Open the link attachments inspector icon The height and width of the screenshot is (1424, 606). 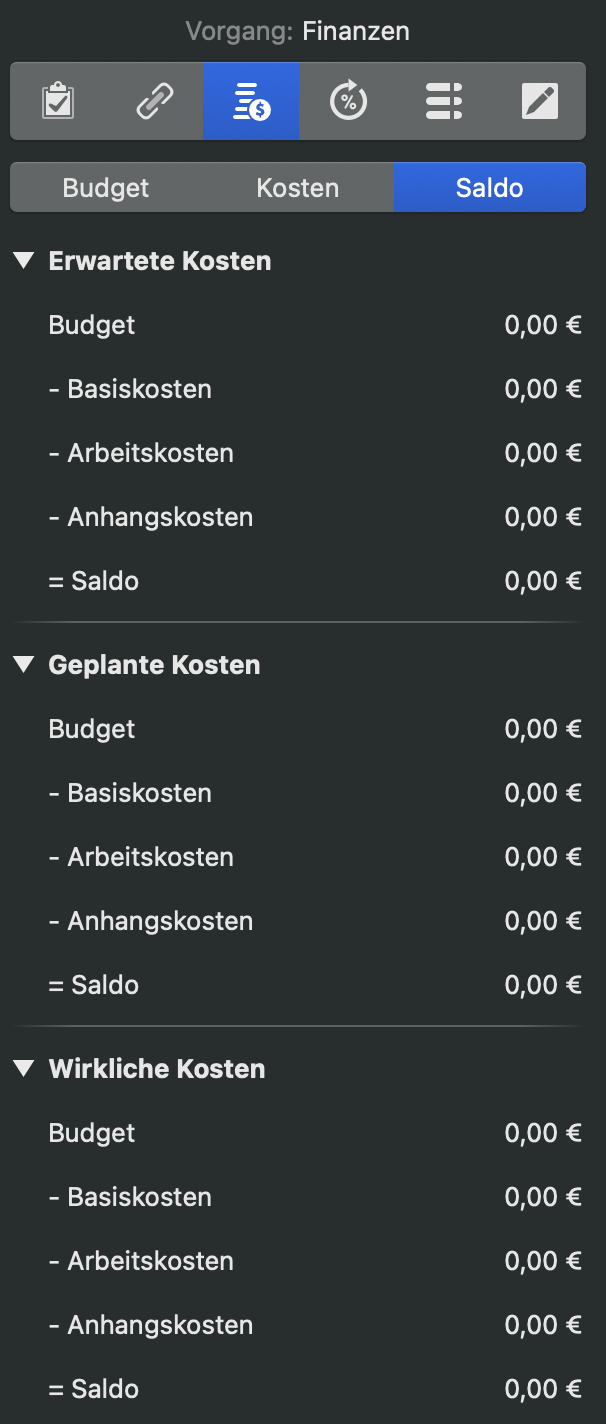coord(154,101)
